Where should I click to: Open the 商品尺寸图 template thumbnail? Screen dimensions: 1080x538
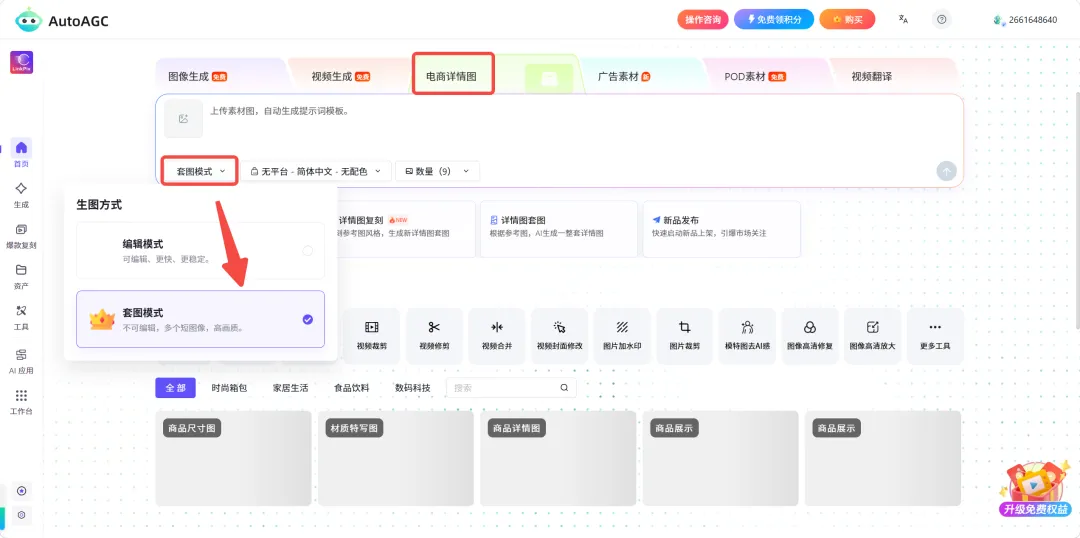click(233, 459)
